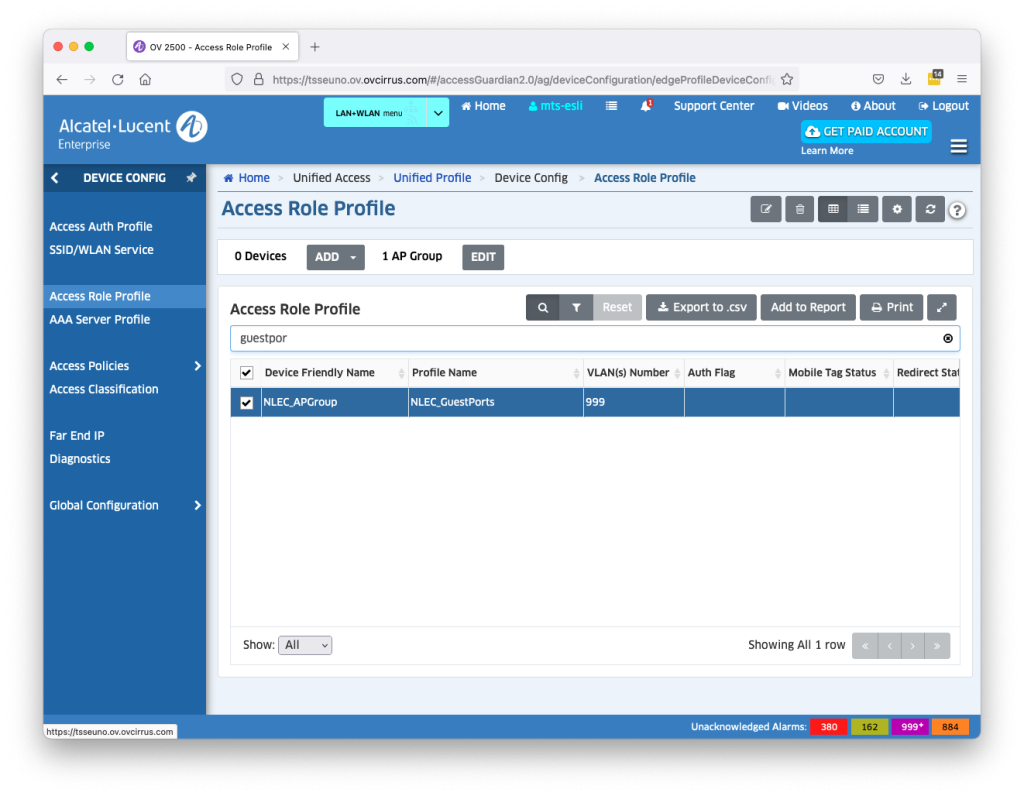
Task: Click the red 380 alarms badge
Action: (828, 727)
